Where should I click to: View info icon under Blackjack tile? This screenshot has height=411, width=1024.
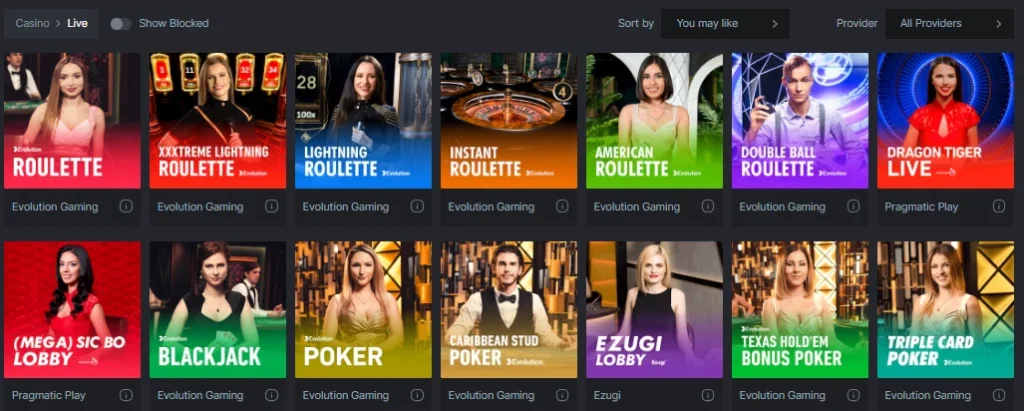(272, 395)
